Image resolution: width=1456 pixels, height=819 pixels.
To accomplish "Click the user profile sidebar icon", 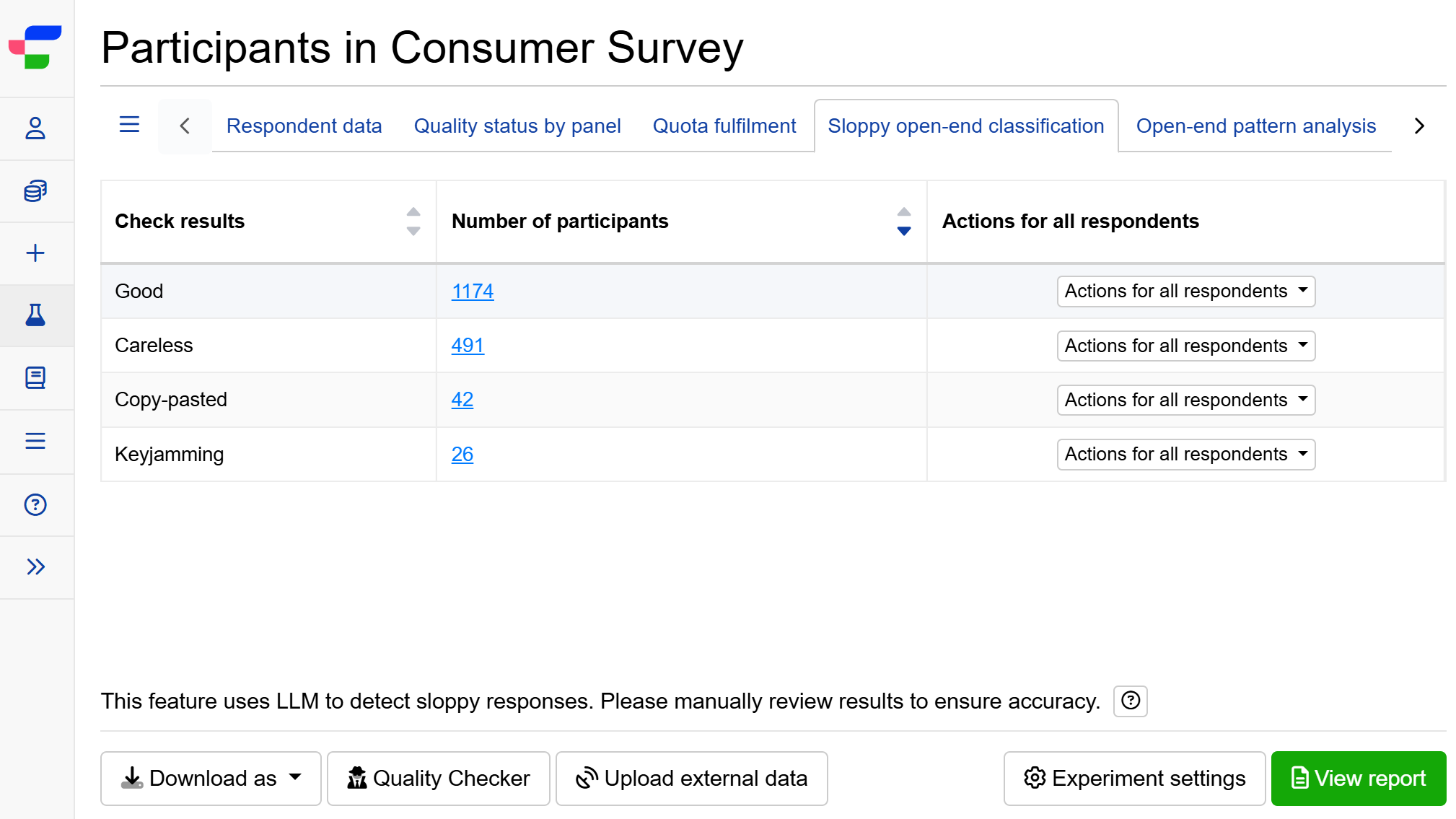I will coord(35,128).
